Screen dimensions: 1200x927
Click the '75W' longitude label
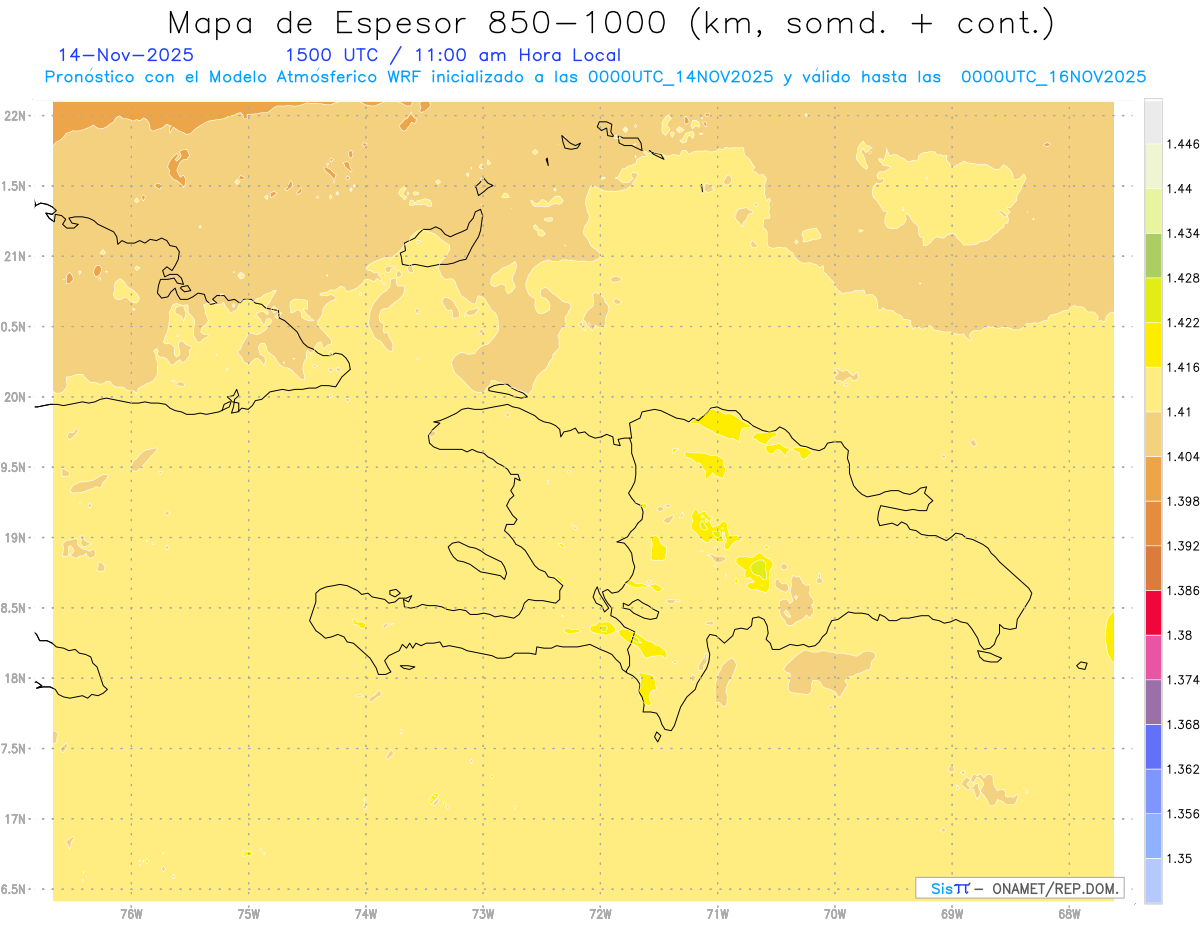249,914
